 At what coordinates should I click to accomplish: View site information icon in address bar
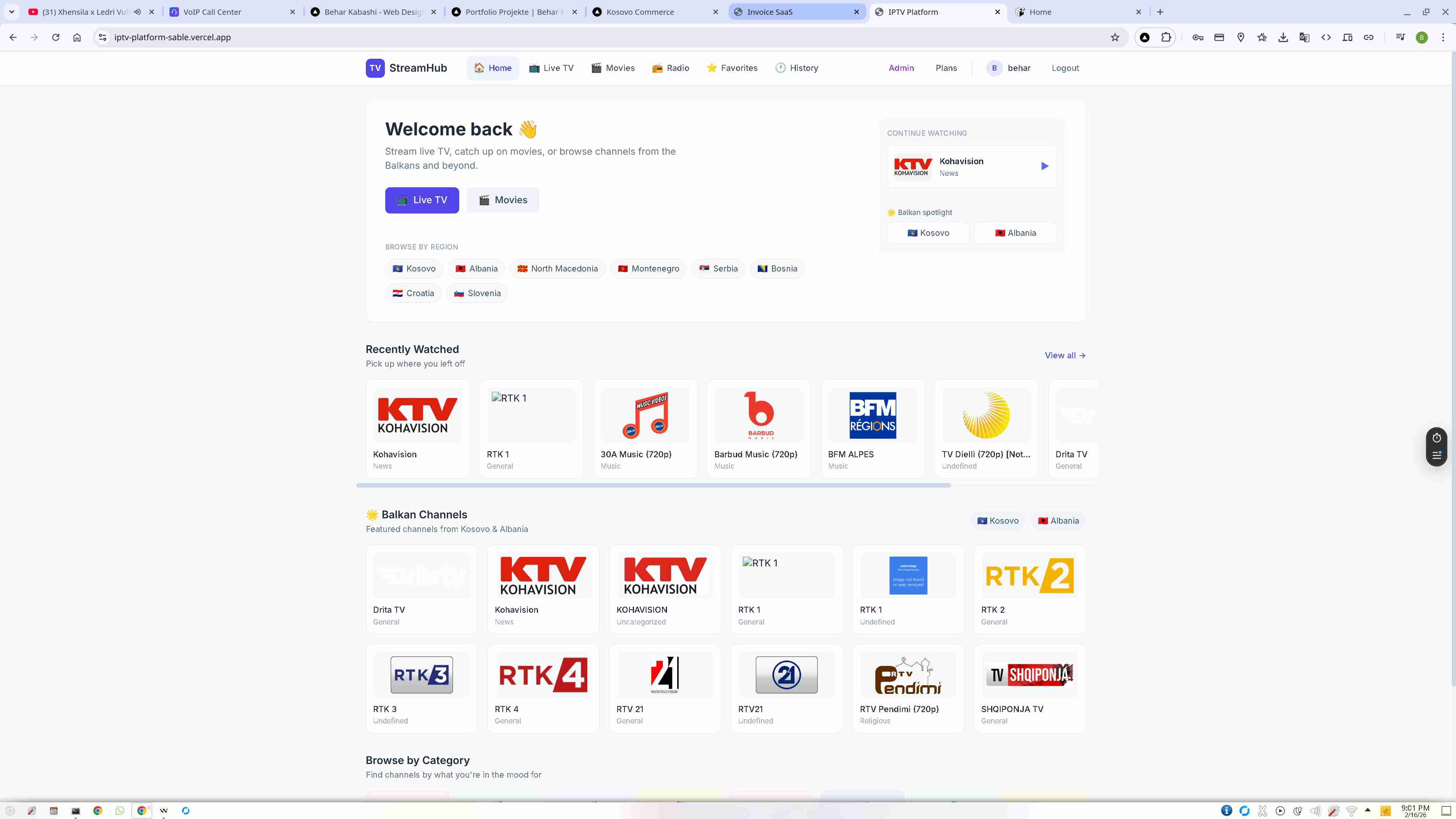click(102, 37)
